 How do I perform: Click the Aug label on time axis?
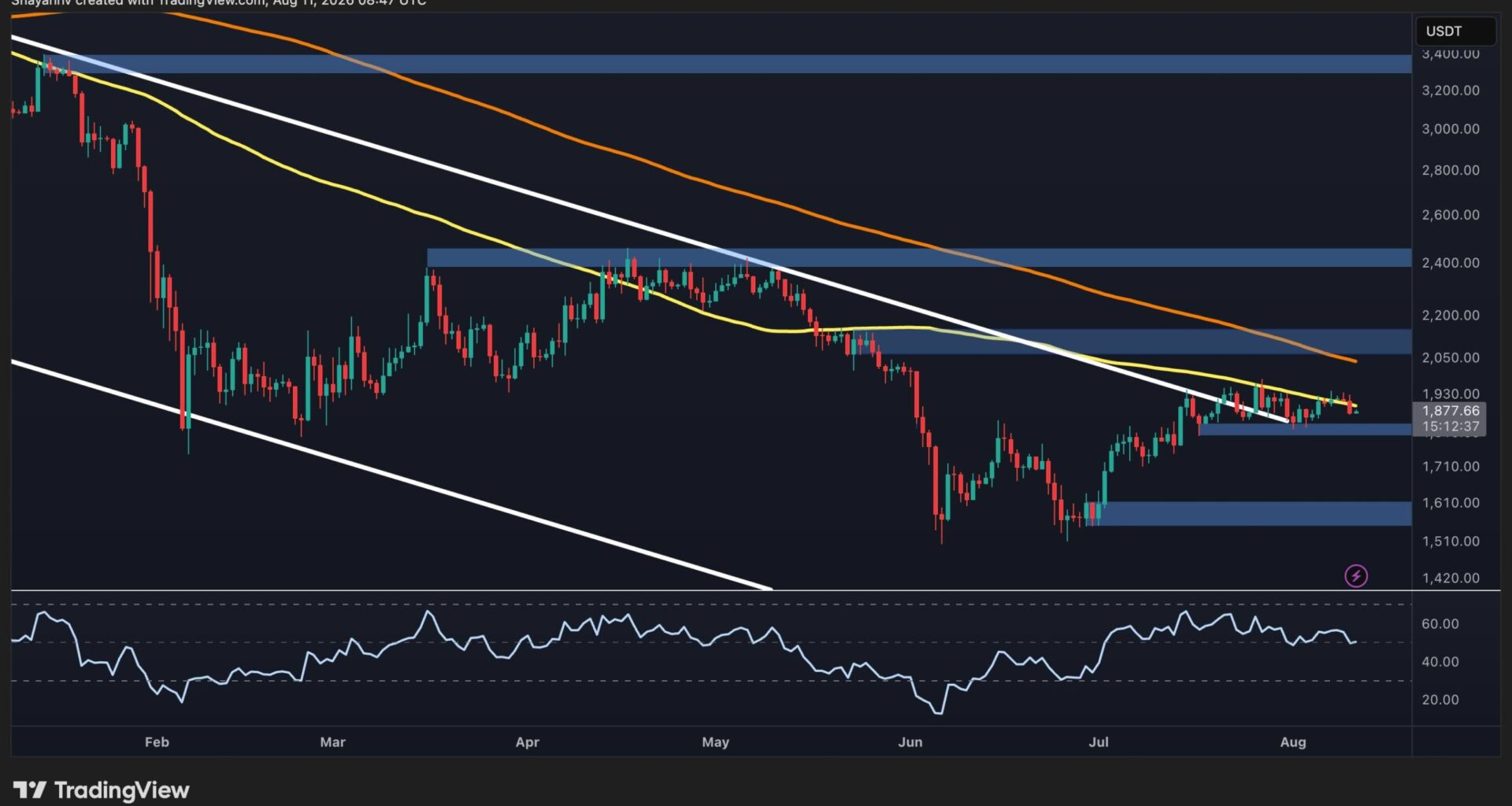(1293, 741)
